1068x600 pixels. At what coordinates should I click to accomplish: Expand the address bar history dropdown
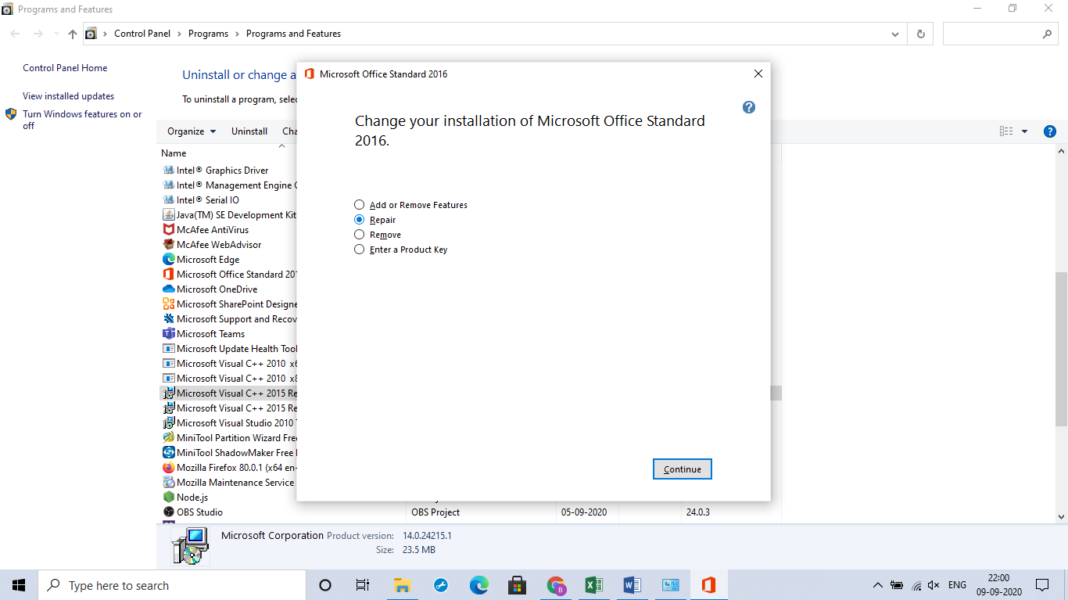pos(895,33)
